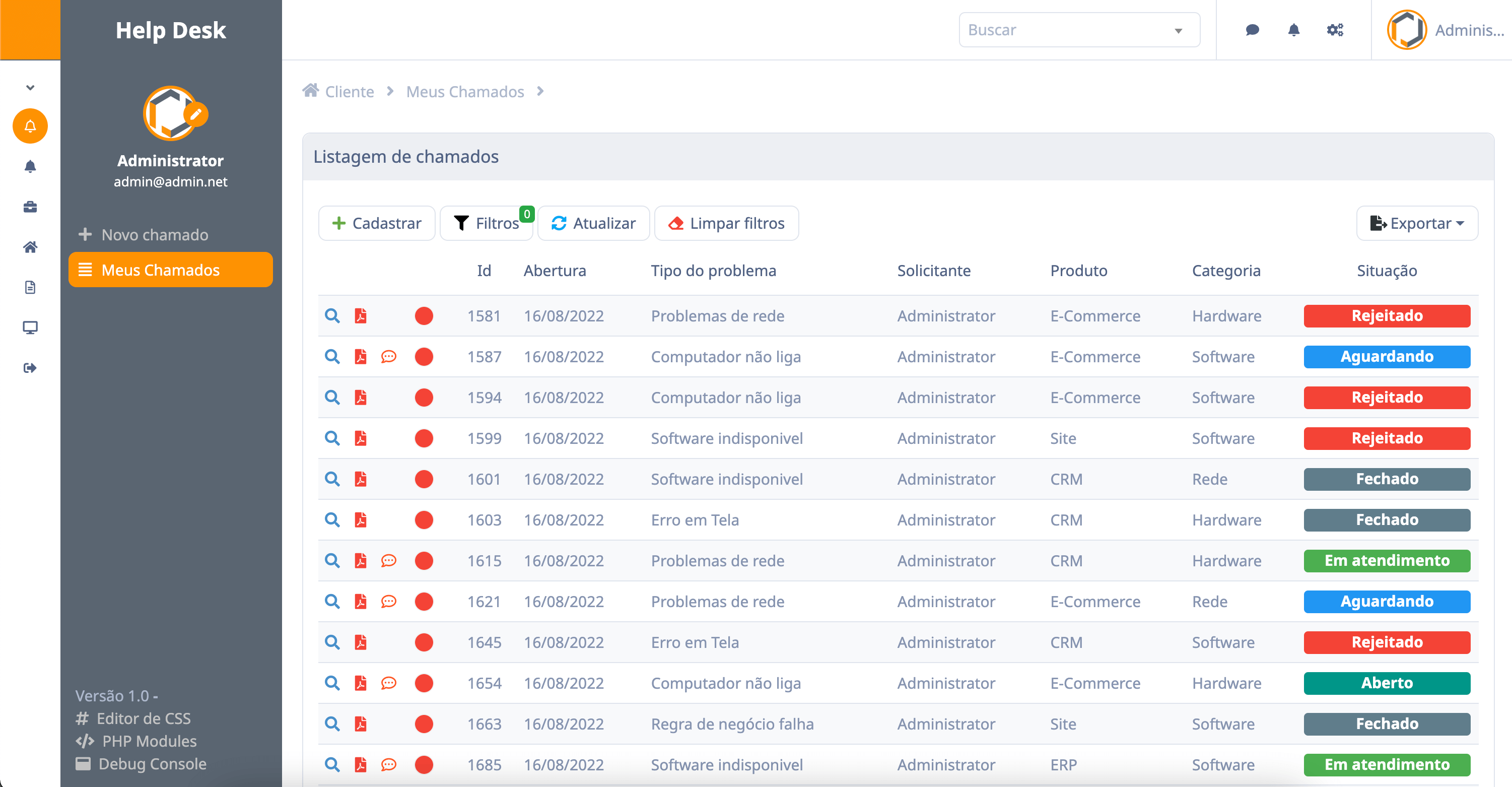The height and width of the screenshot is (787, 1512).
Task: Select Meus Chamados menu item
Action: click(170, 270)
